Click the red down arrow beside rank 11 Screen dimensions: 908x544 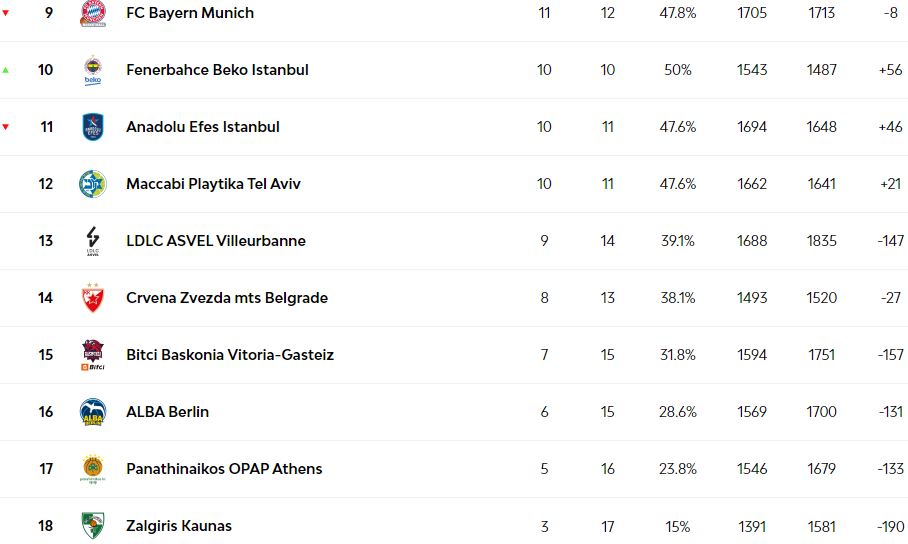click(x=6, y=127)
